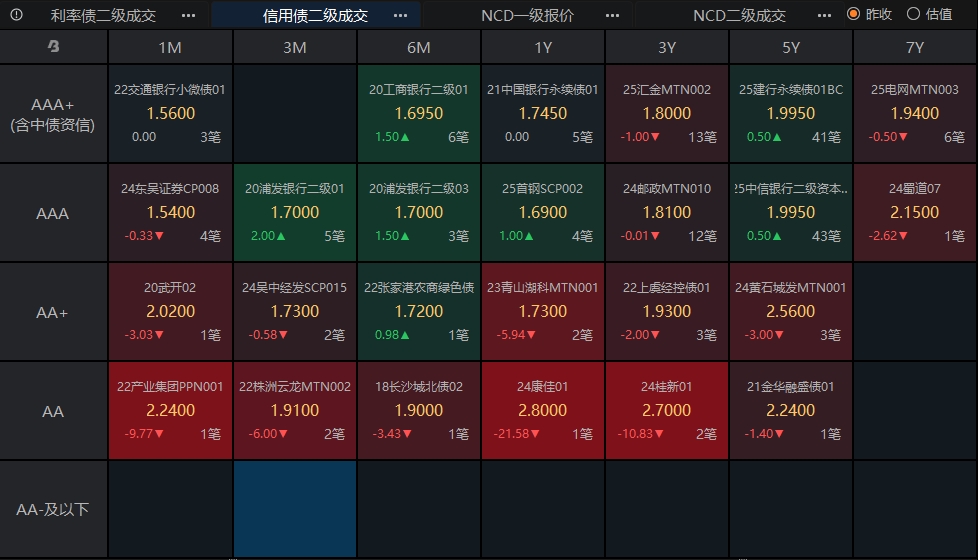Select the AAA rating row label
Image resolution: width=978 pixels, height=560 pixels.
coord(53,213)
